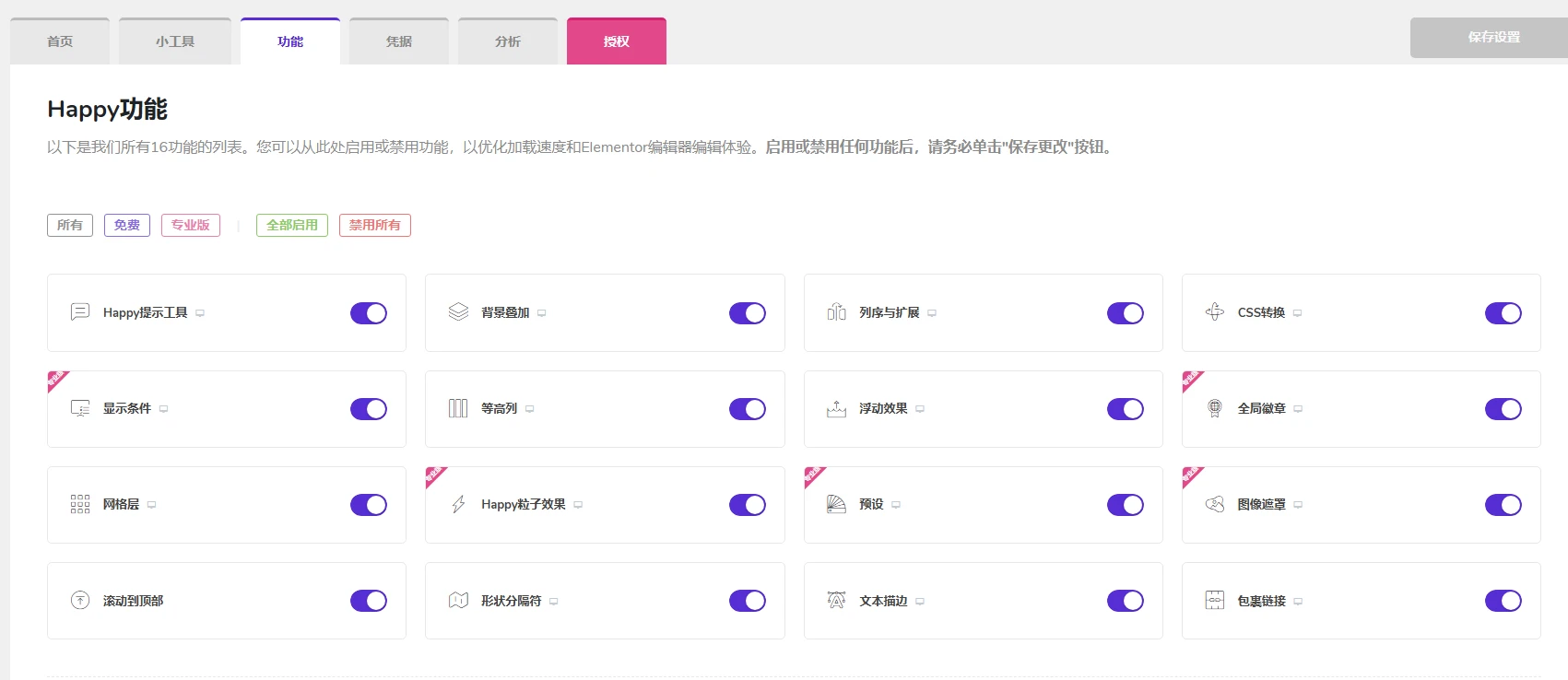Open the demo monitor icon beside 预设
Image resolution: width=1568 pixels, height=680 pixels.
pyautogui.click(x=896, y=505)
